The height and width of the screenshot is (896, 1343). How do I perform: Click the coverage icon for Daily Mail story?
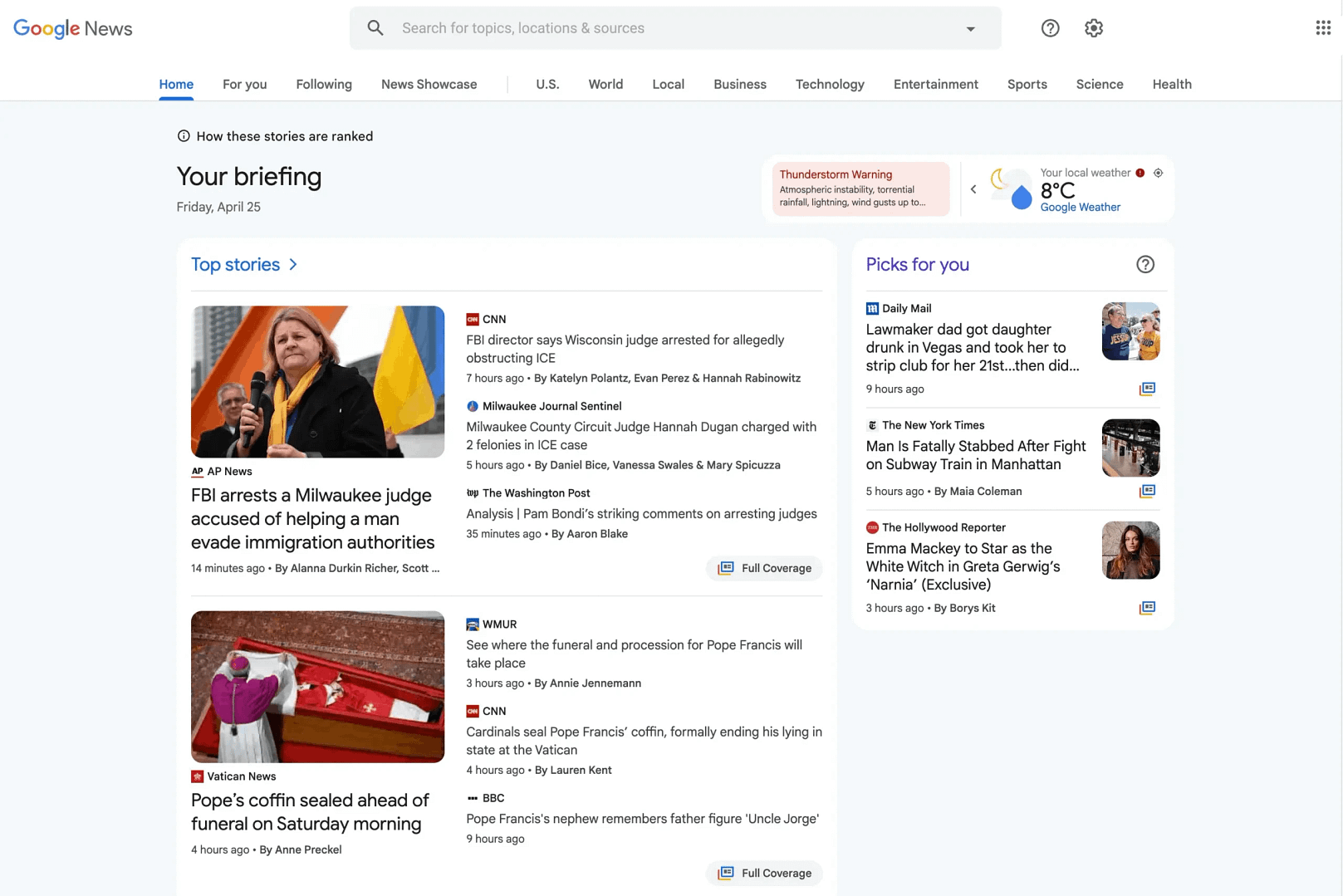pos(1147,389)
